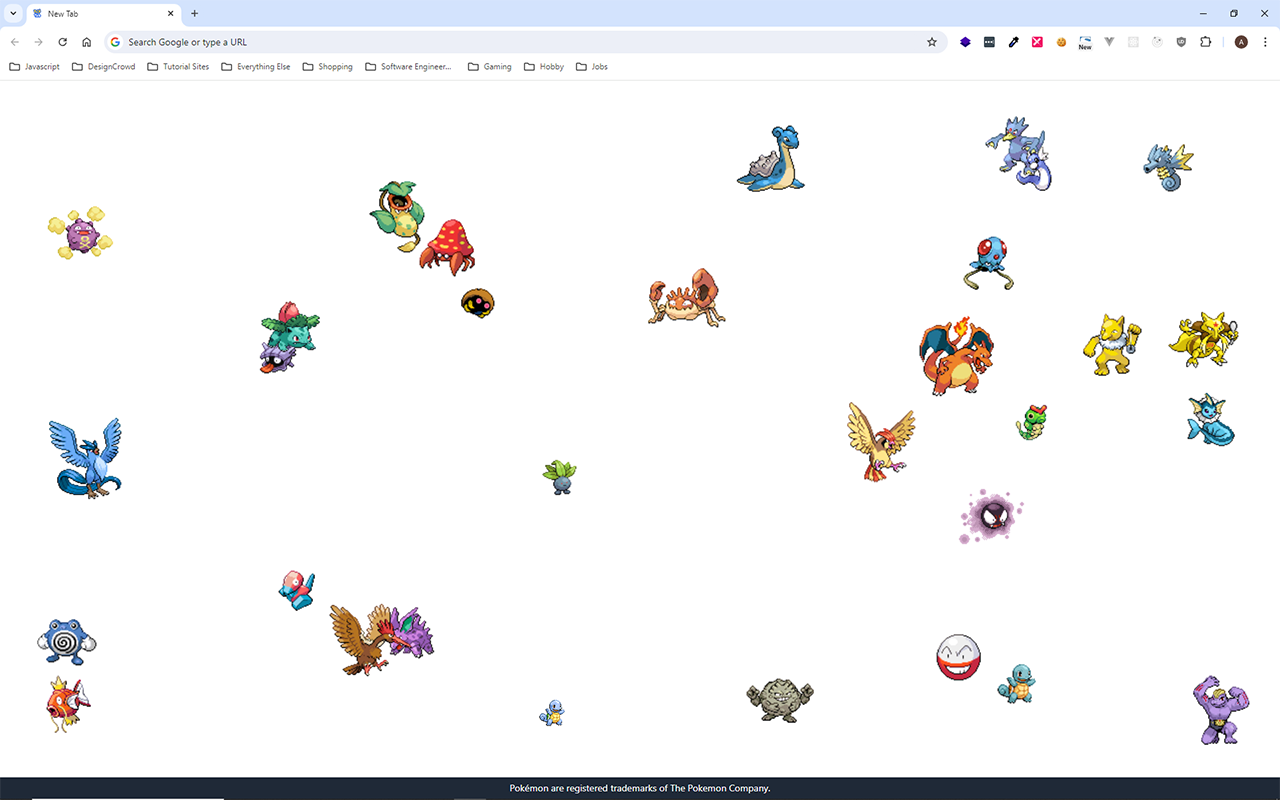Open the Gaming bookmarks folder
1280x800 pixels.
tap(489, 66)
